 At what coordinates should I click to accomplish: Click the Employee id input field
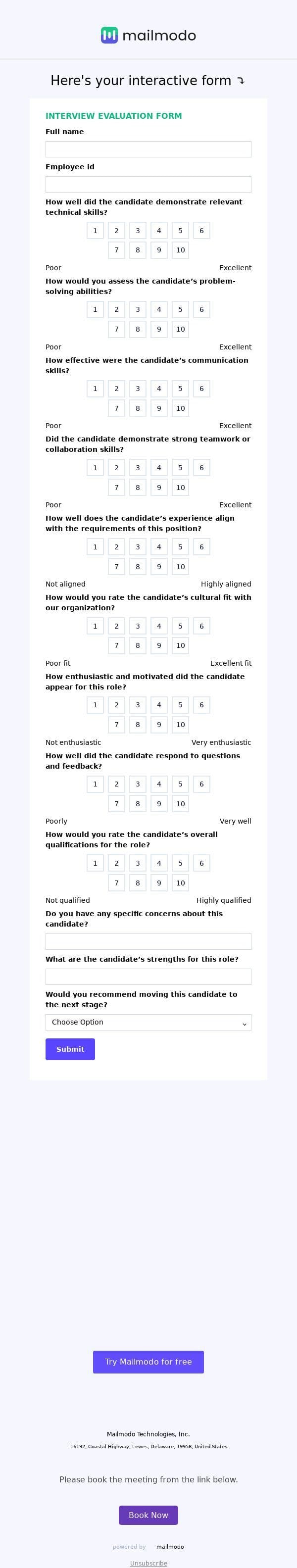pyautogui.click(x=148, y=185)
